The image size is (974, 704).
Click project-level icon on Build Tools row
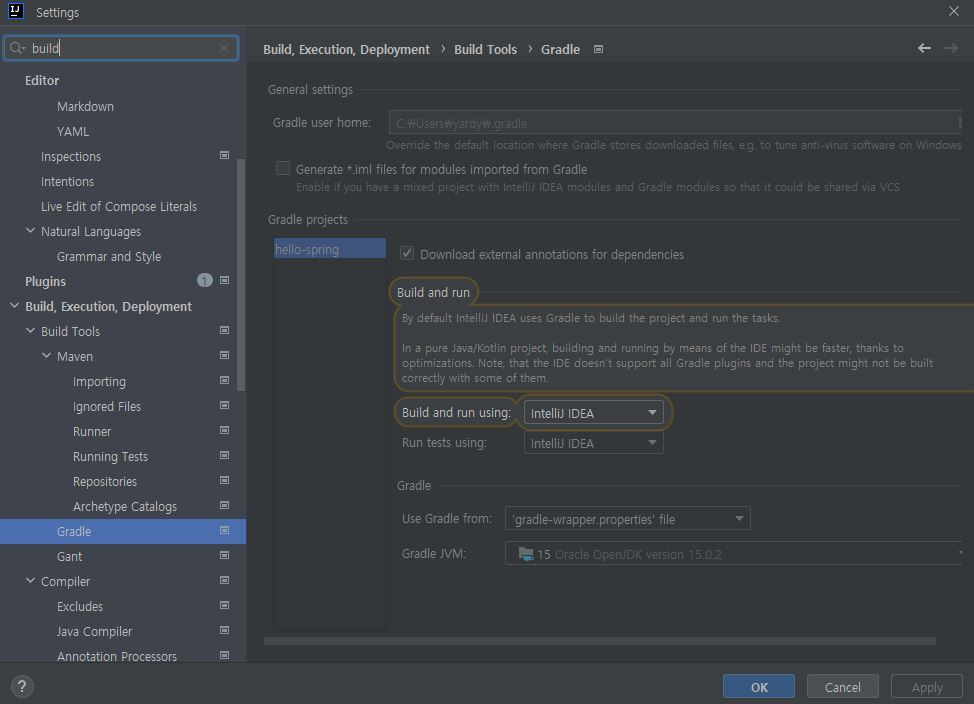[x=224, y=331]
